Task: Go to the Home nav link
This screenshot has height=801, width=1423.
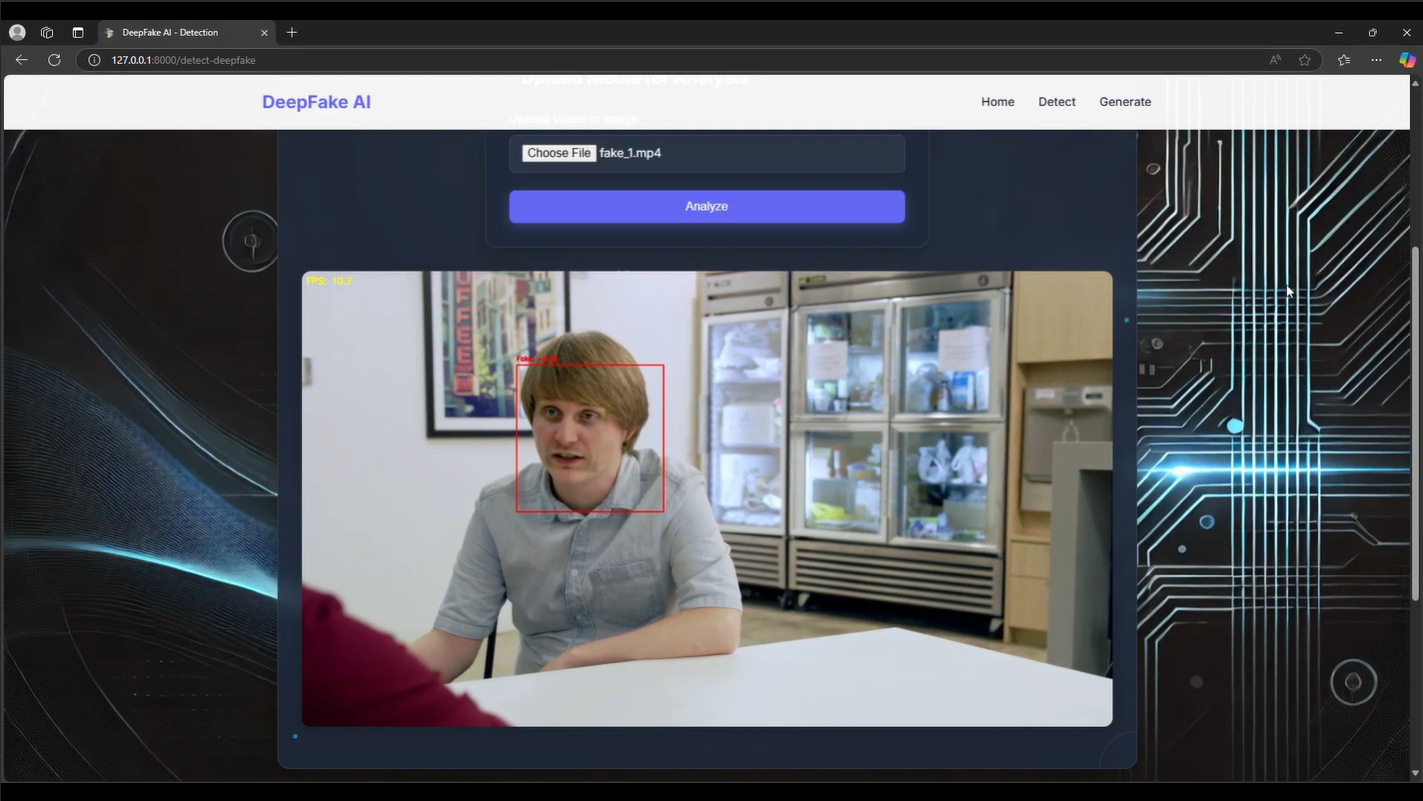Action: [998, 102]
